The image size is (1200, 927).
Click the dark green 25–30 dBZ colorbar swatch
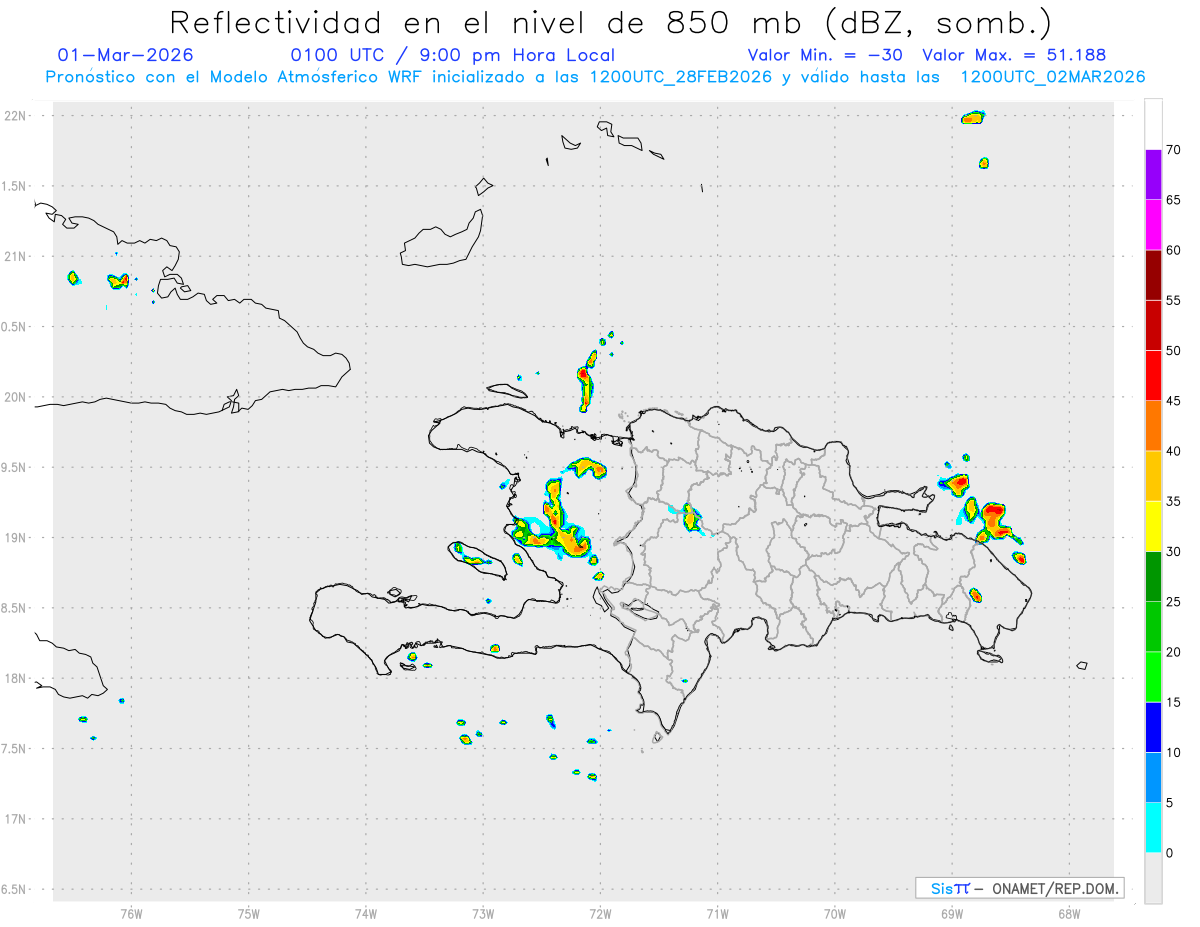point(1153,577)
